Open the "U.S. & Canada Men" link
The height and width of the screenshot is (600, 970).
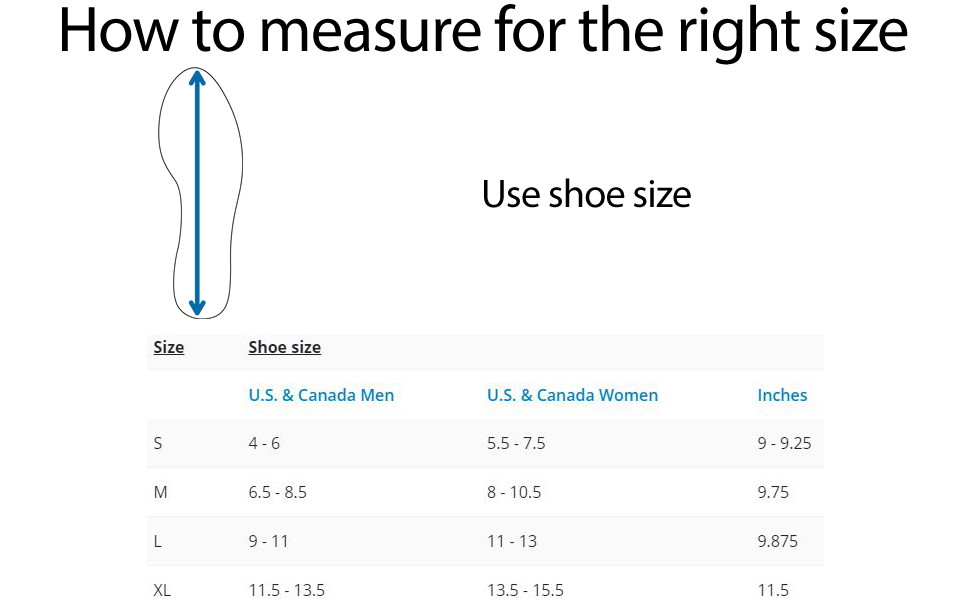(x=321, y=395)
